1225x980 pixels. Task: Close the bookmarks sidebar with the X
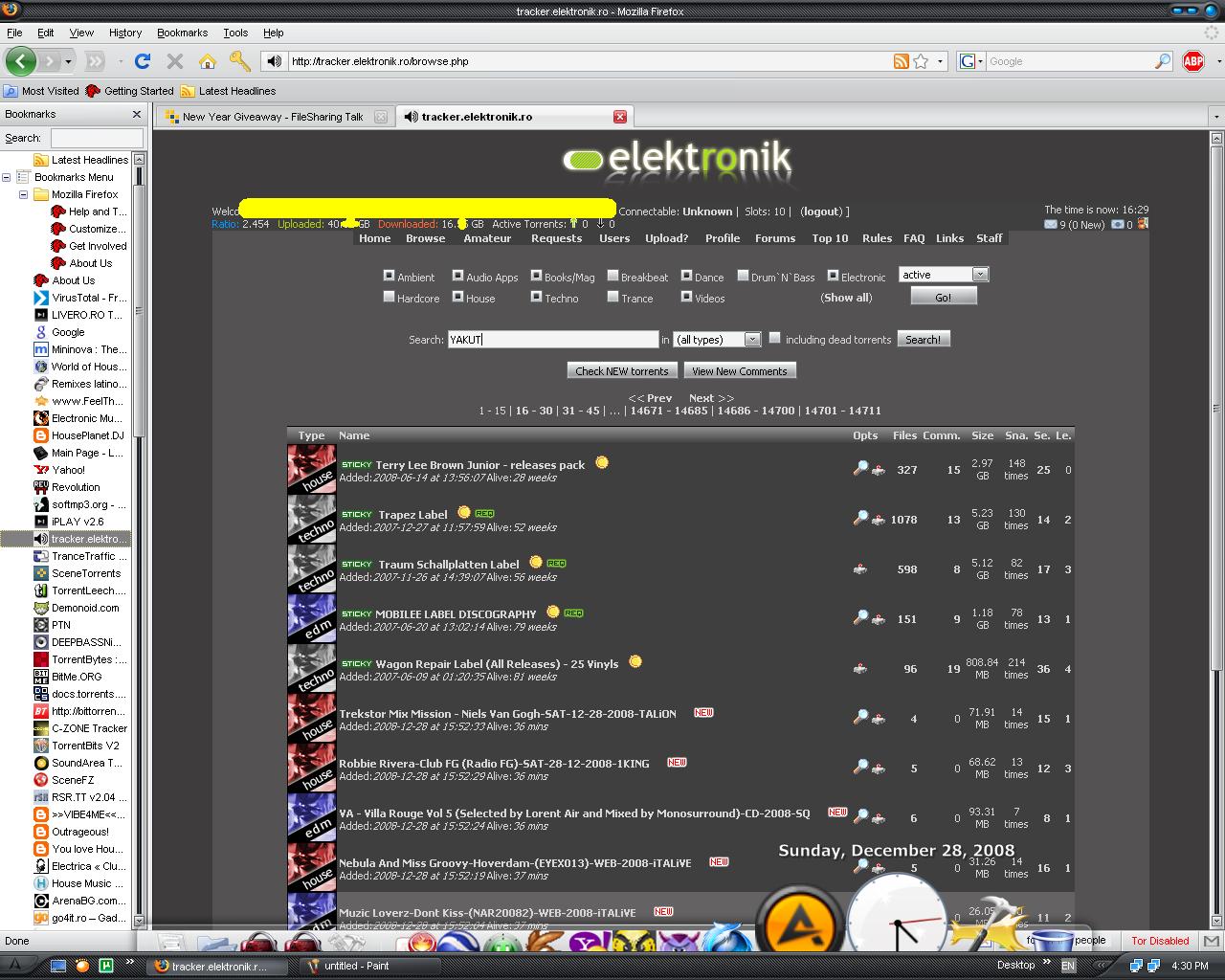coord(137,114)
